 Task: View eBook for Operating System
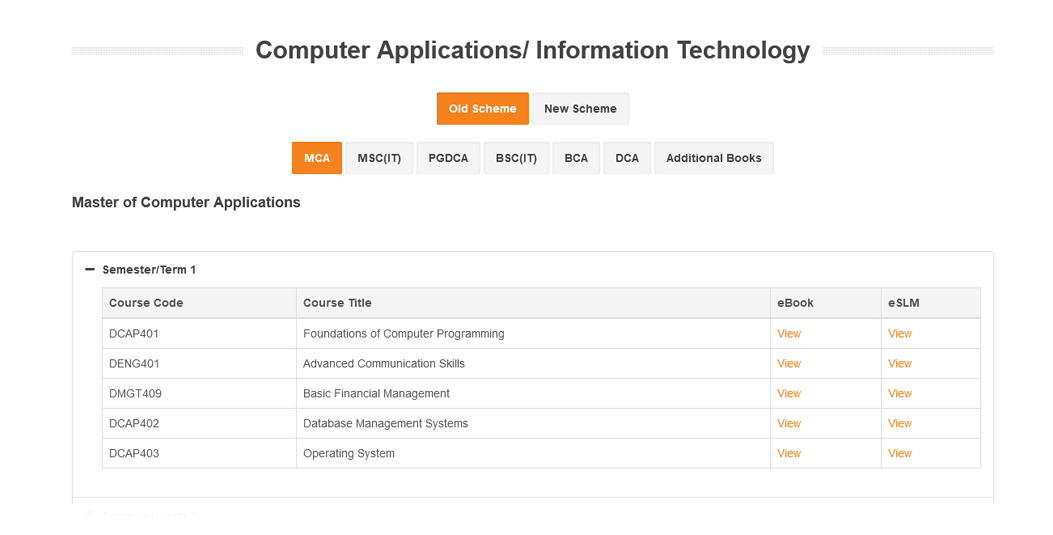pos(788,454)
